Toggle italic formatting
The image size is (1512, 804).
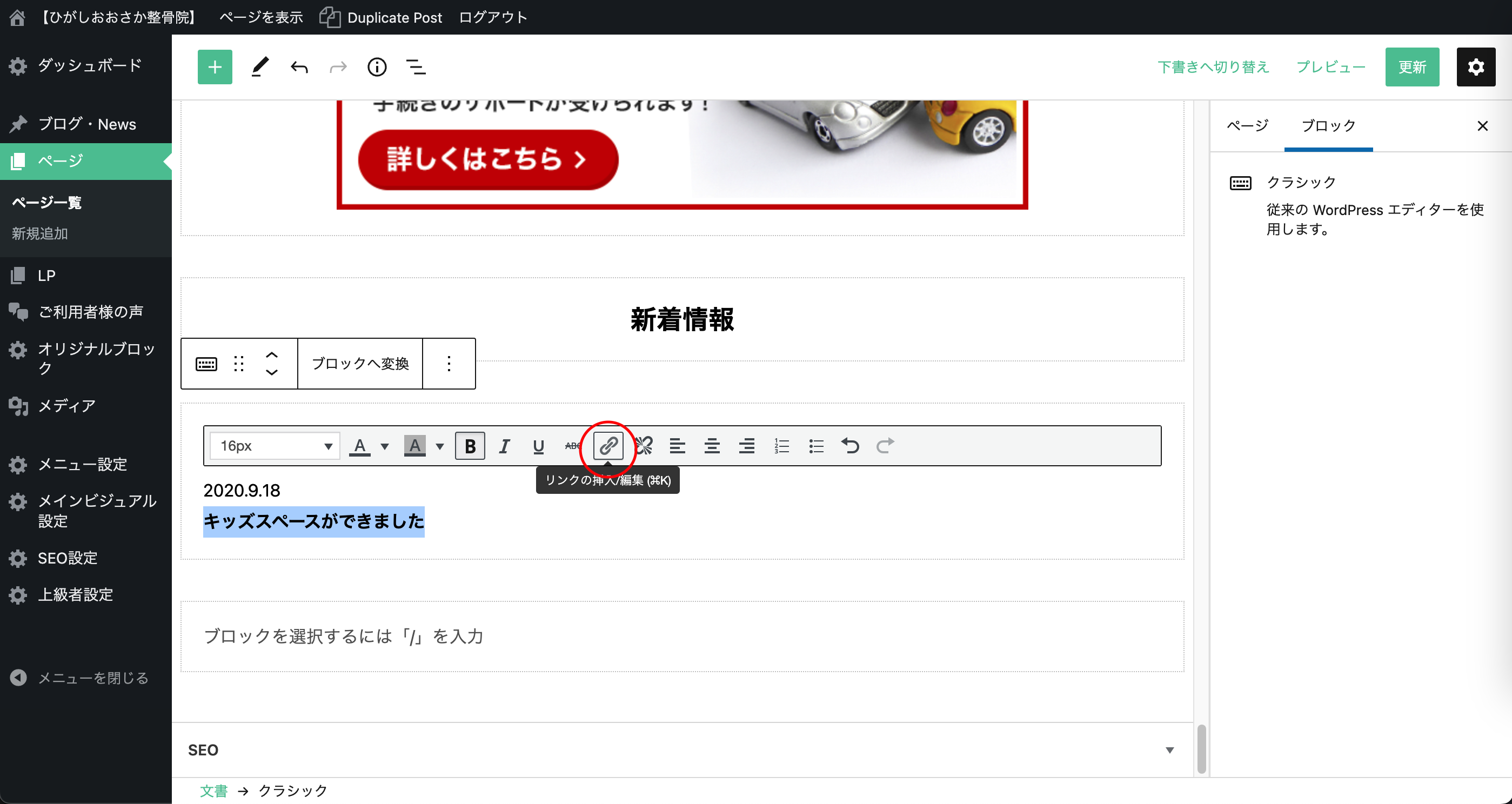[x=504, y=445]
